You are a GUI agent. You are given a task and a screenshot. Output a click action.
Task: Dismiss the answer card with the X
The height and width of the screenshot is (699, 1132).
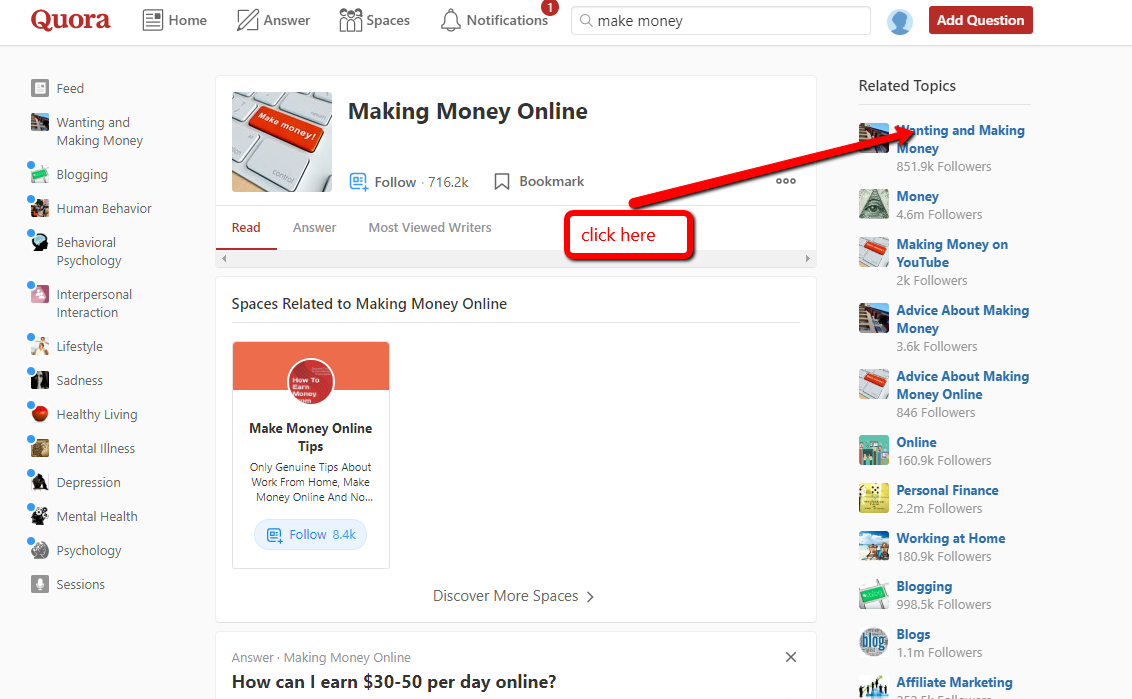(x=791, y=657)
